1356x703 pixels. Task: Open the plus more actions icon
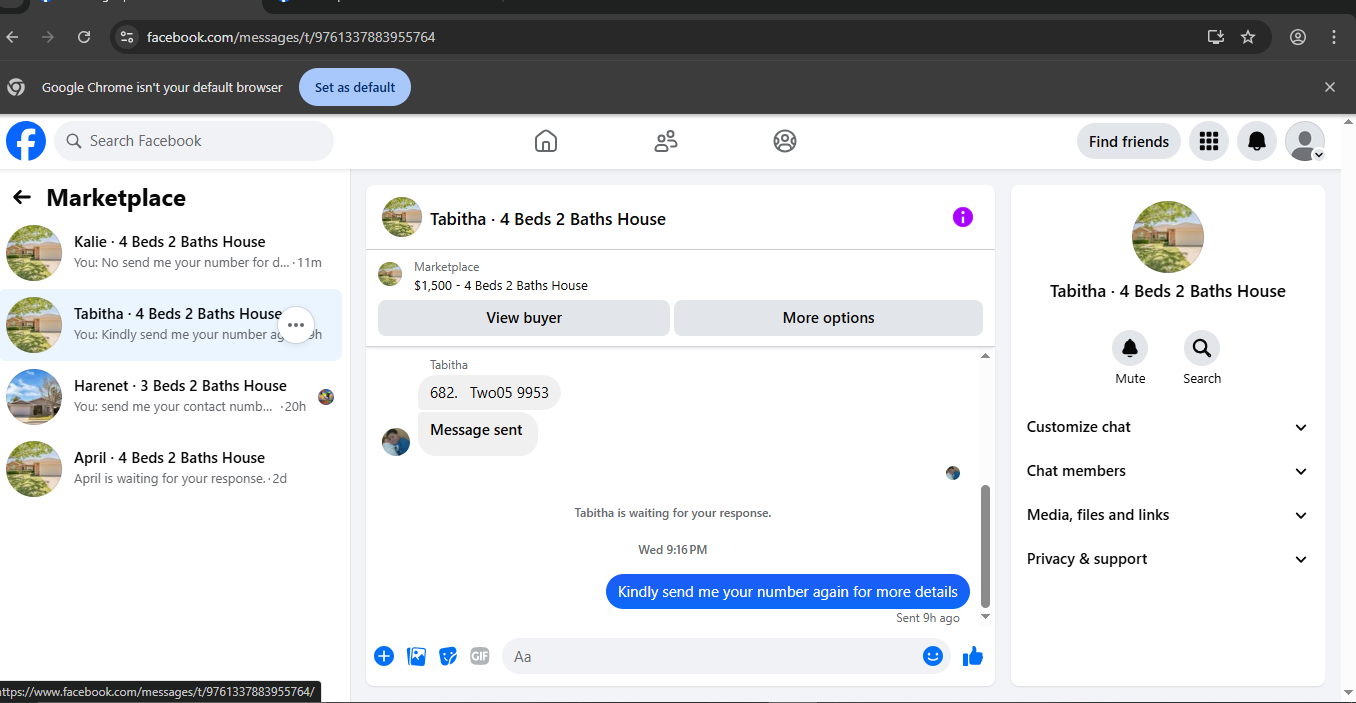384,656
